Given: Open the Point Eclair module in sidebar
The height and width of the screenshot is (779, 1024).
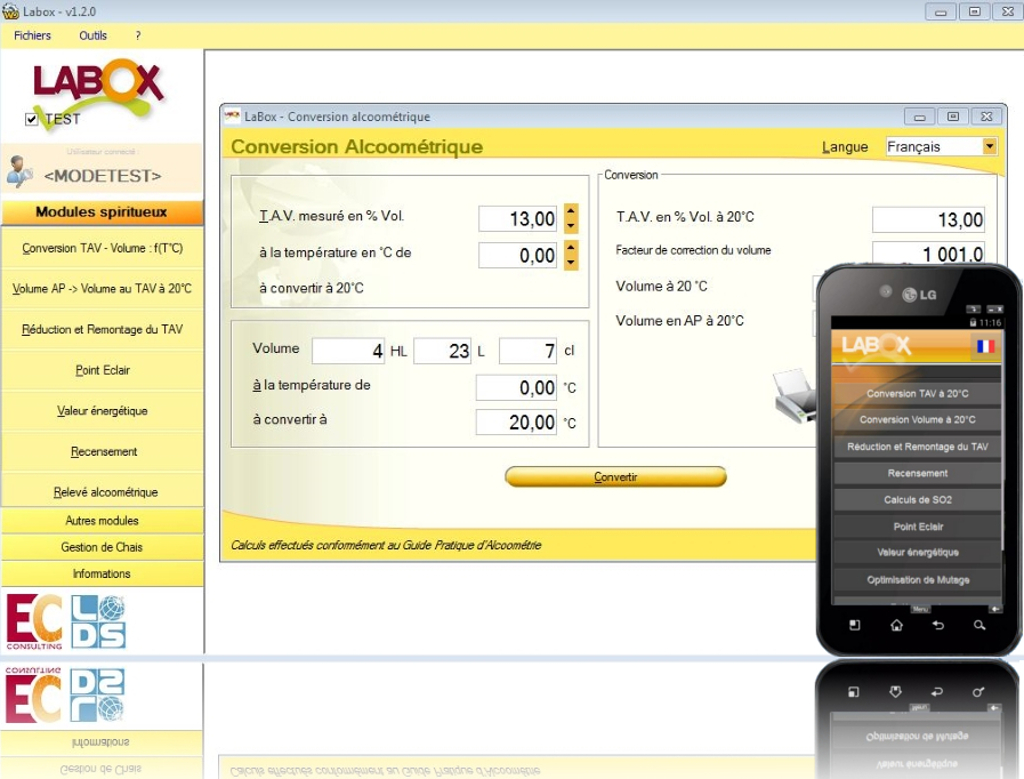Looking at the screenshot, I should pos(102,370).
